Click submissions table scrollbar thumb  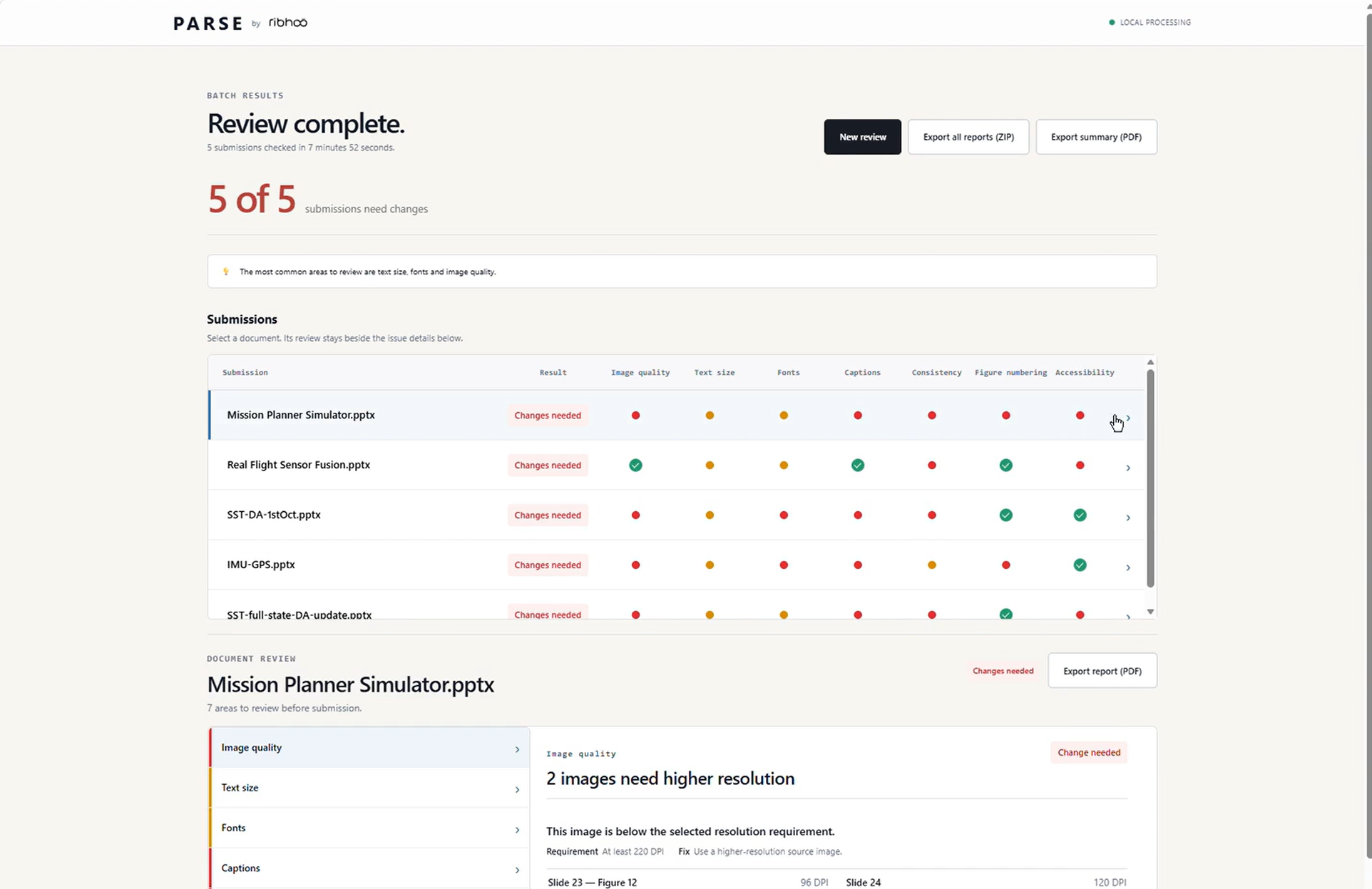pyautogui.click(x=1150, y=478)
